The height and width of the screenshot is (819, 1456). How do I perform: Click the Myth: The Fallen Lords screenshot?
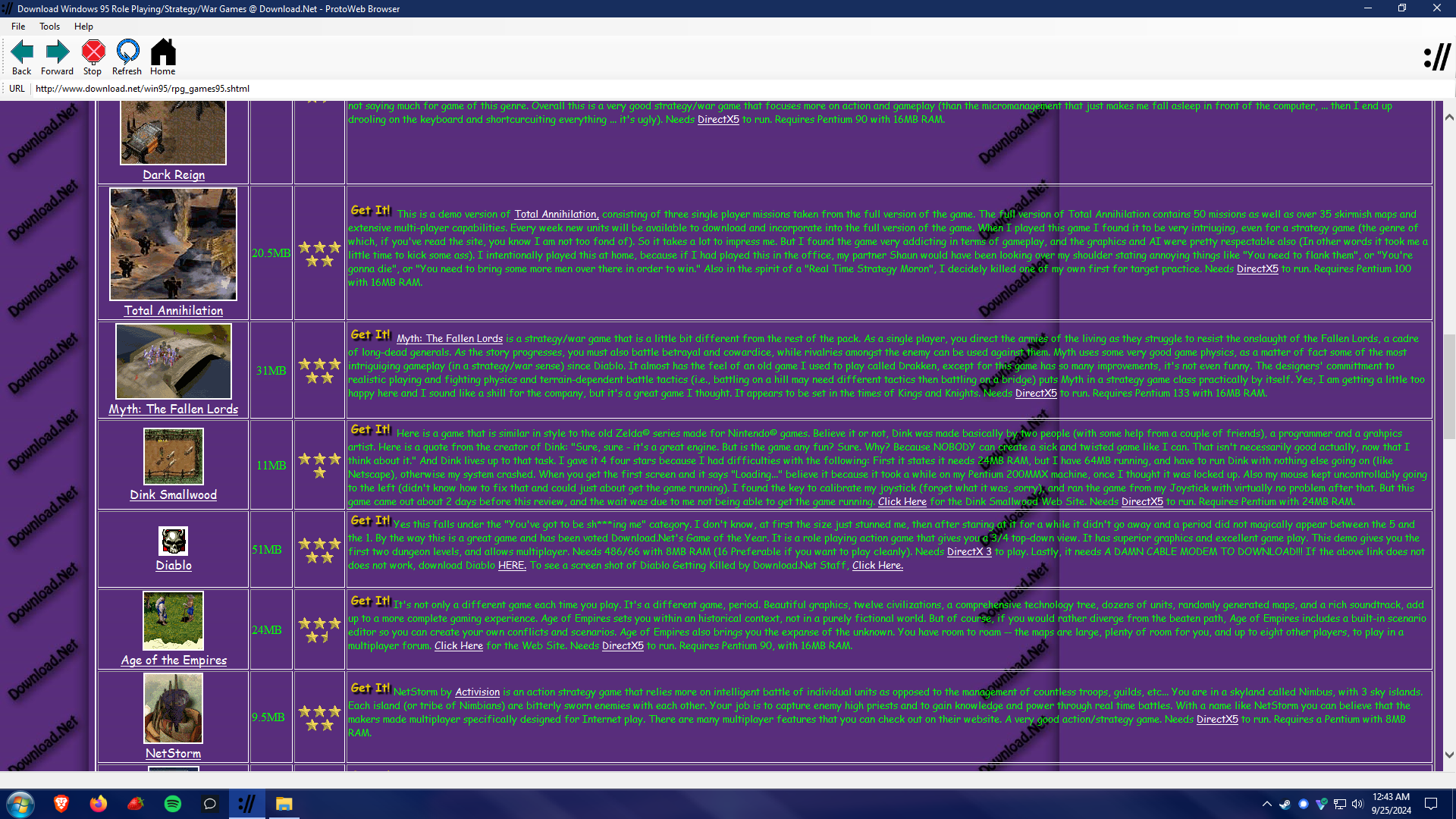click(173, 362)
